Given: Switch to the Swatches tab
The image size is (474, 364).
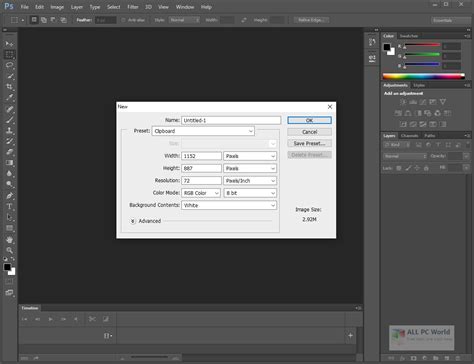Looking at the screenshot, I should [409, 36].
